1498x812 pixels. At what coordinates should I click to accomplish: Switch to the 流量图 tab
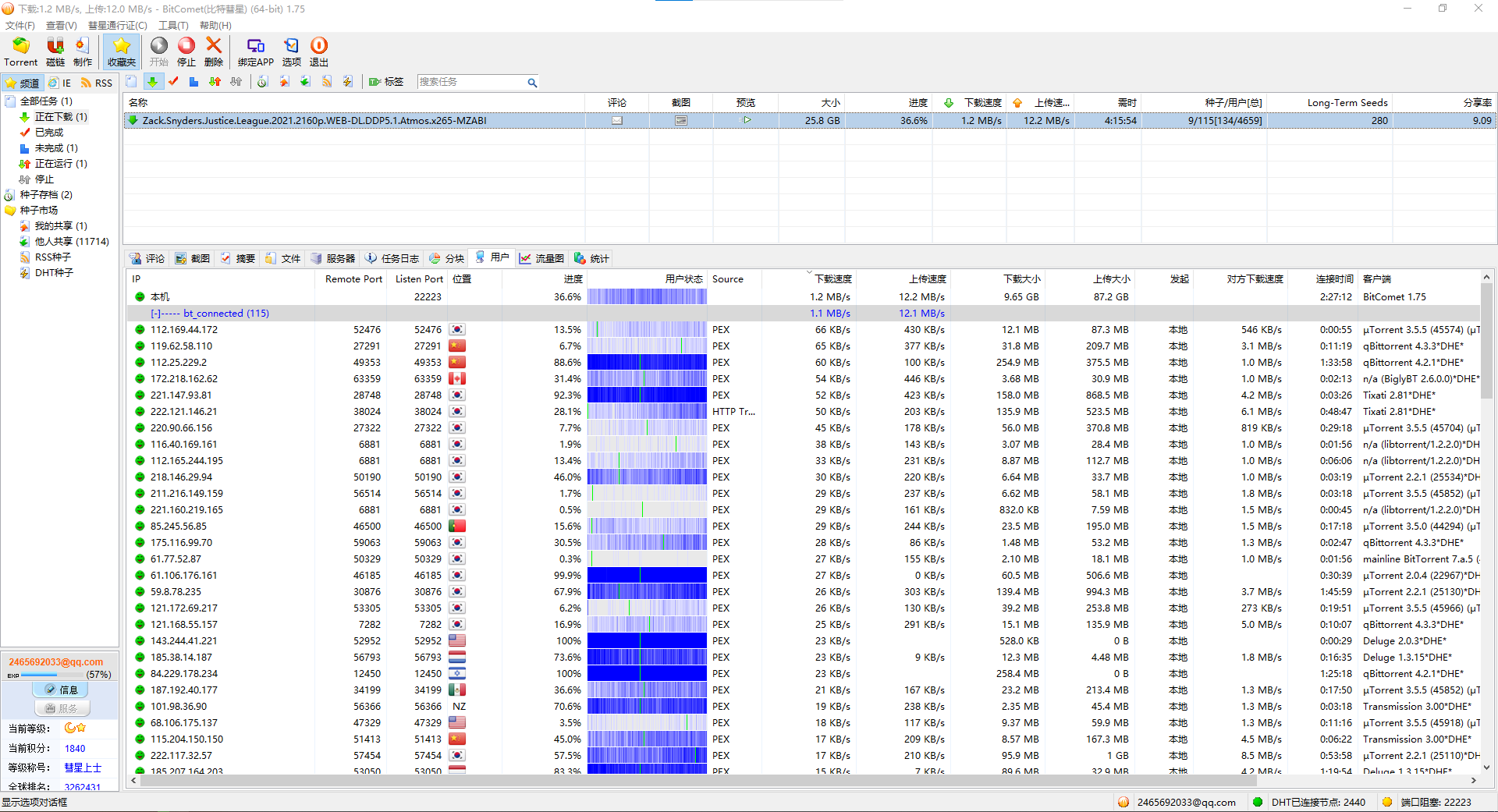(542, 258)
